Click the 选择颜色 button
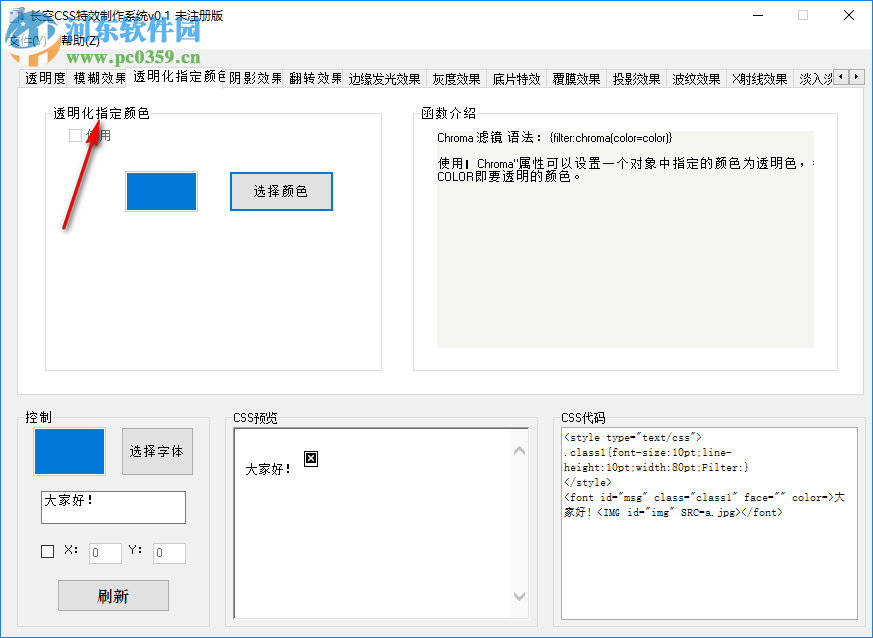Viewport: 873px width, 638px height. pos(281,191)
